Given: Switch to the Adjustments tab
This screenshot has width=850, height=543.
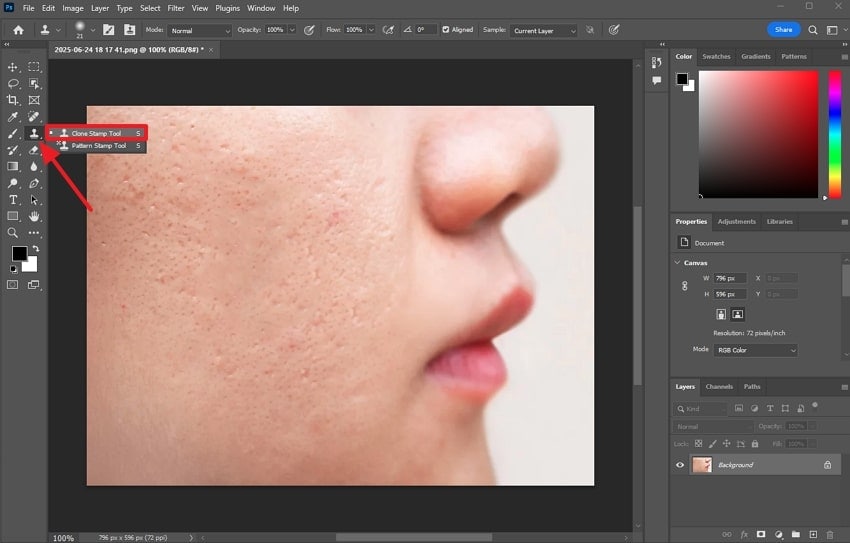Looking at the screenshot, I should point(736,222).
